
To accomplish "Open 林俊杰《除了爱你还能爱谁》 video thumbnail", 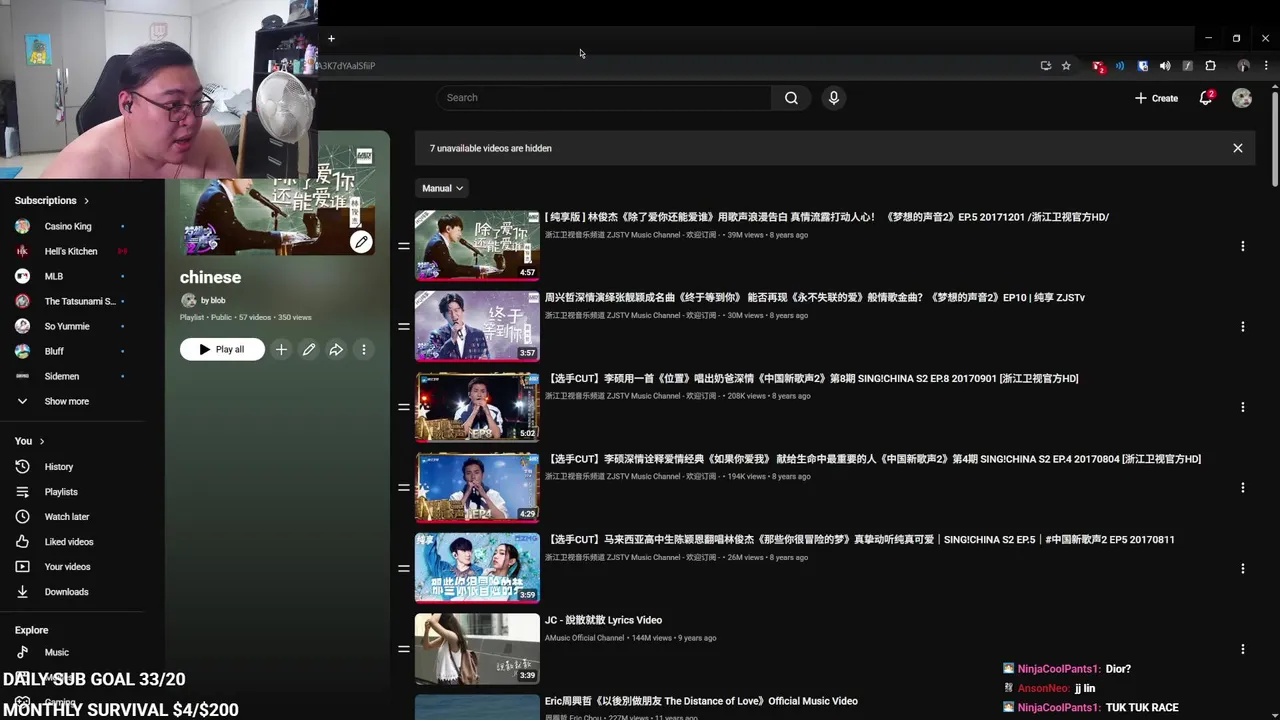I will click(477, 245).
